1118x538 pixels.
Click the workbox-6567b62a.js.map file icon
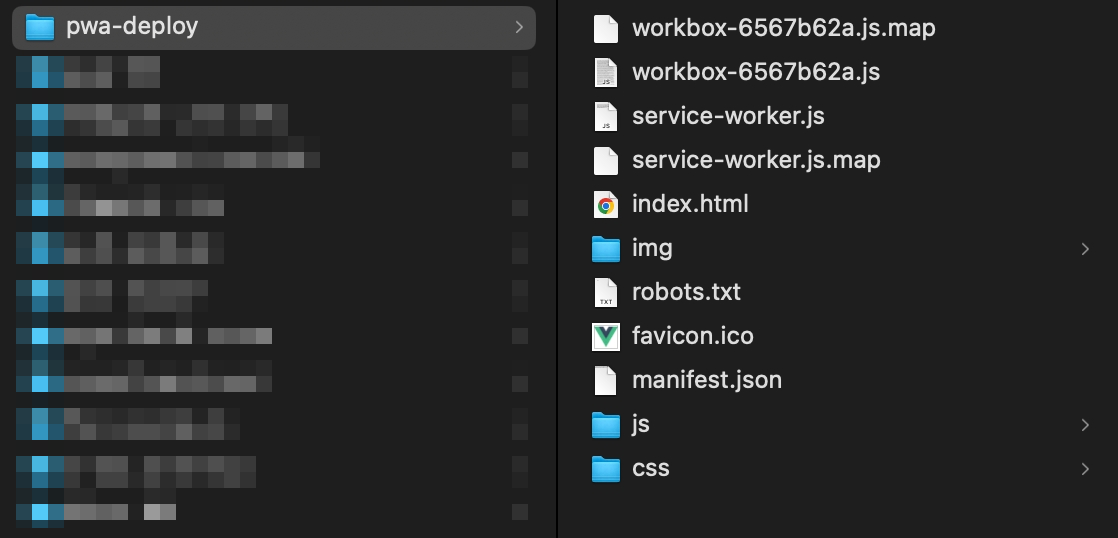(x=606, y=29)
